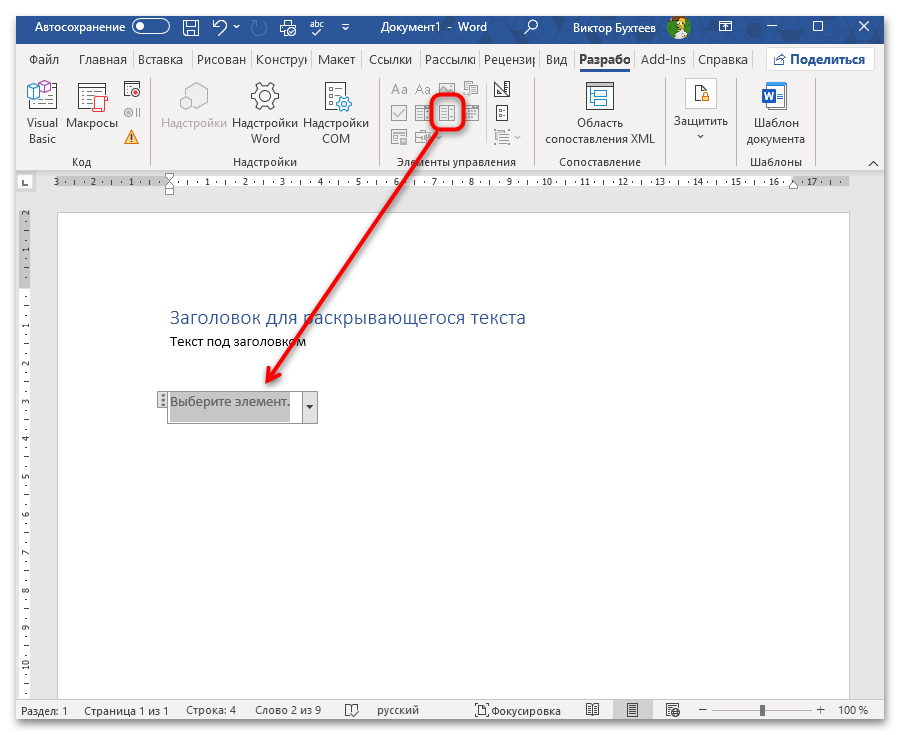900x735 pixels.
Task: Open the Файл menu
Action: [43, 59]
